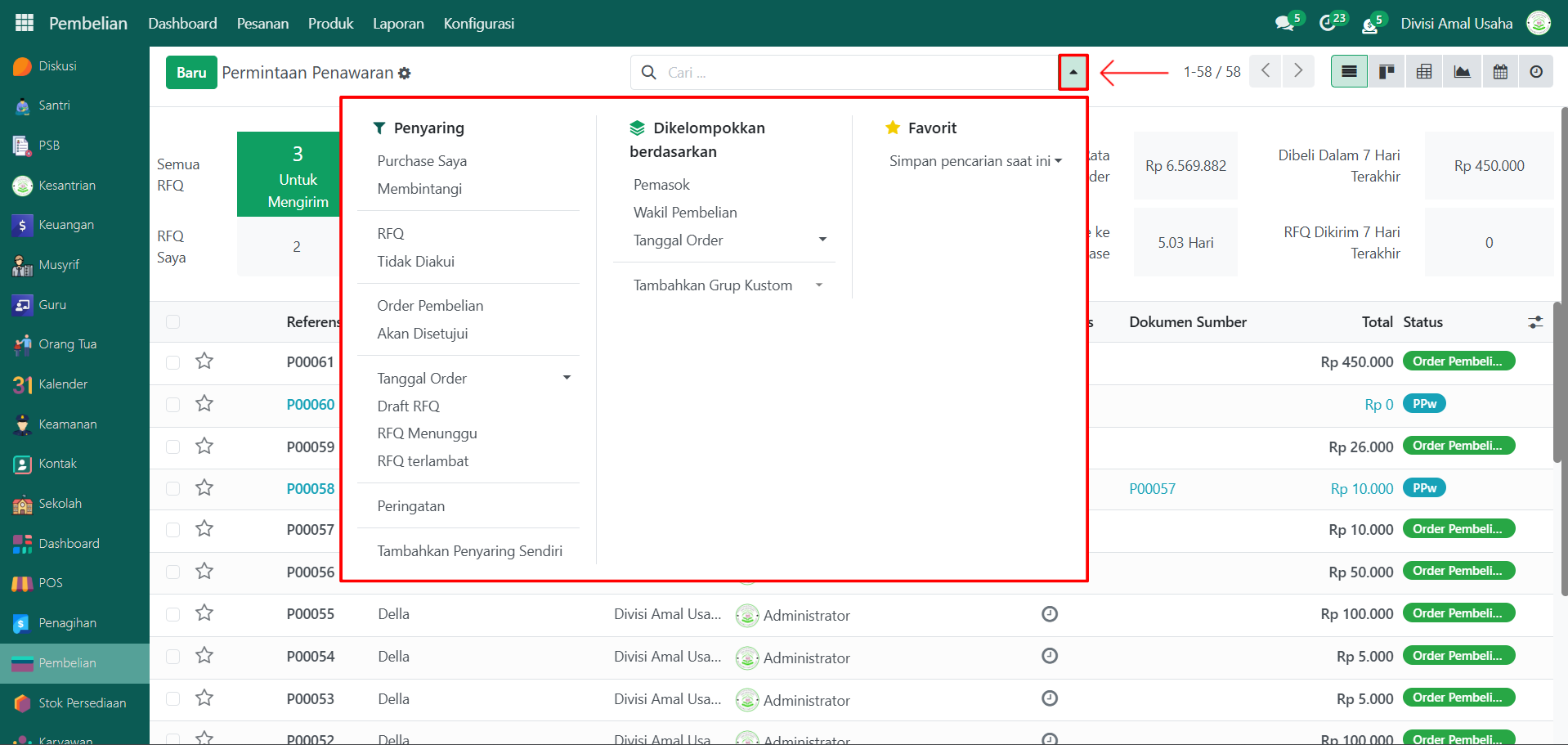
Task: Star the P00061 order as favorite
Action: click(204, 361)
